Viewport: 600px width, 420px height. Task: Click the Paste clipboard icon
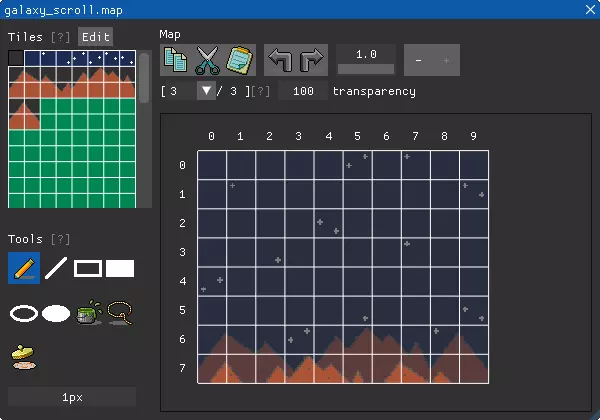[240, 60]
